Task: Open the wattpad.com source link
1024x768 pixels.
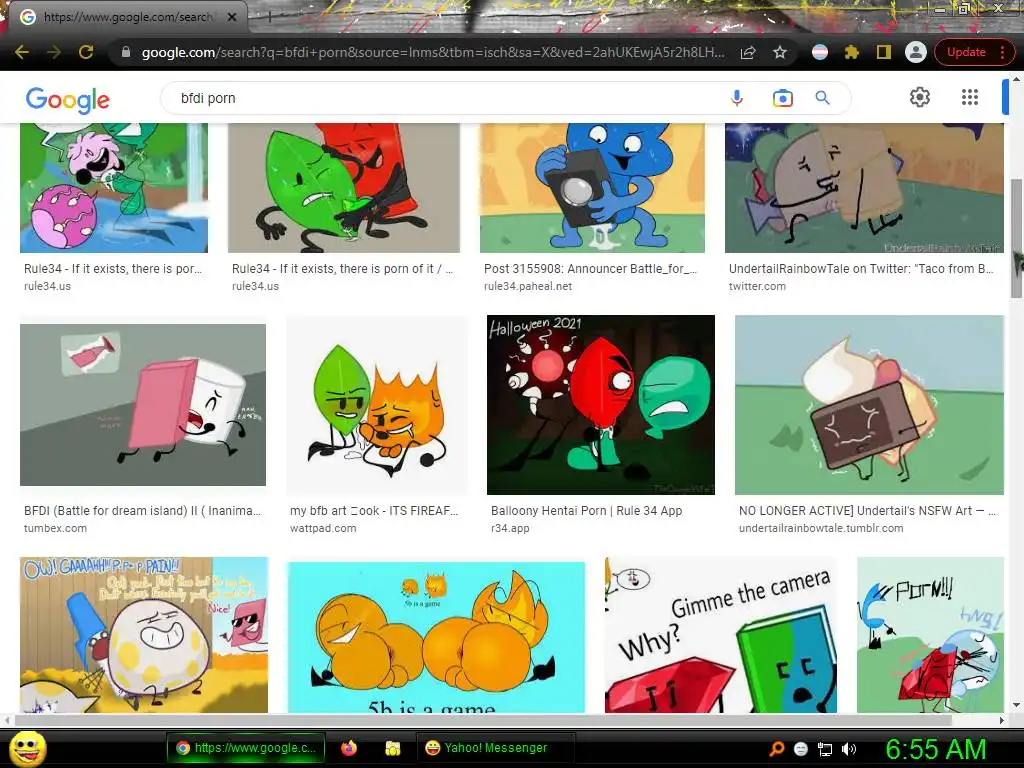Action: point(323,528)
